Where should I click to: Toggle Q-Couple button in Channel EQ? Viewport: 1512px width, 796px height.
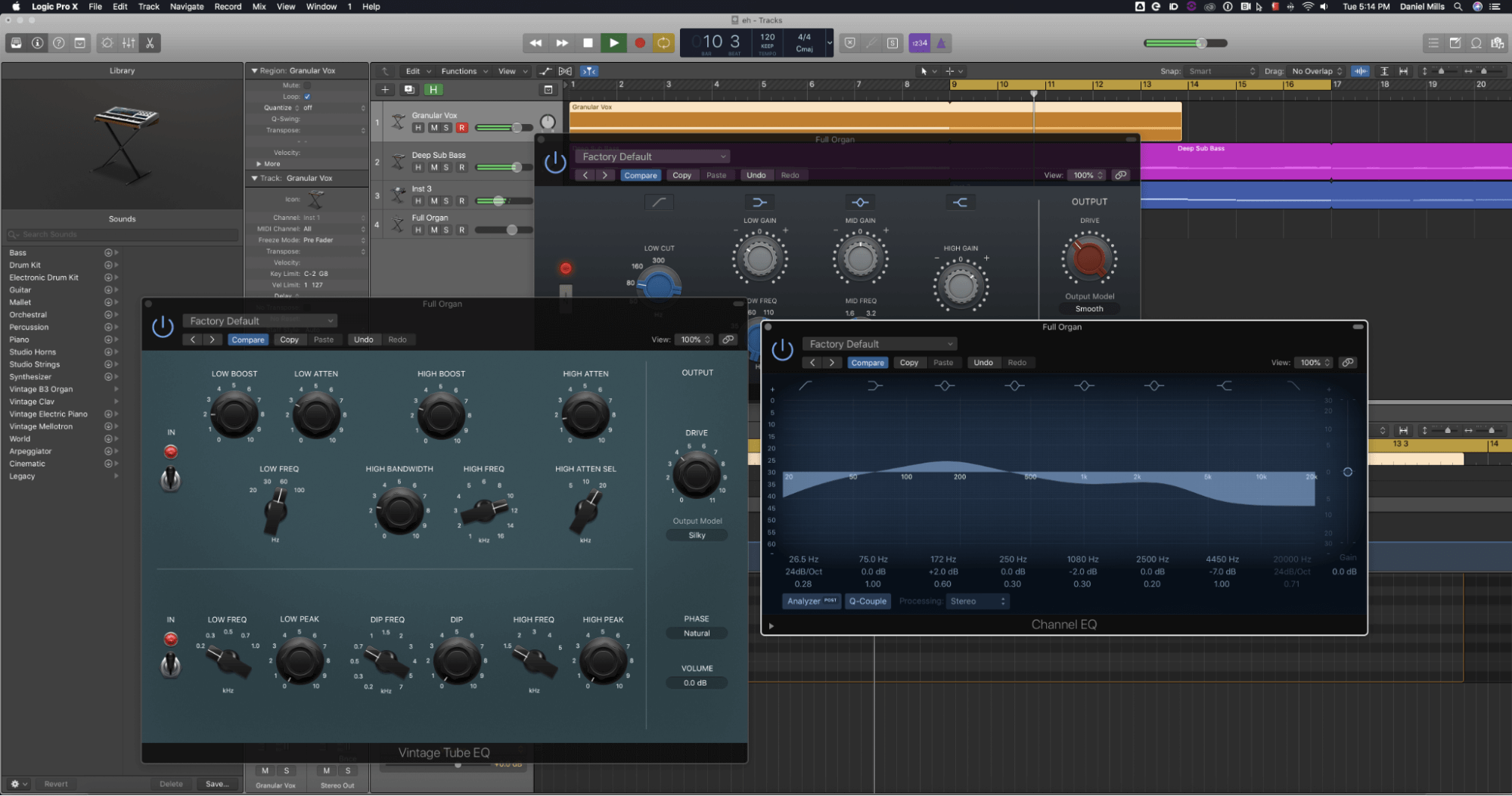(868, 602)
